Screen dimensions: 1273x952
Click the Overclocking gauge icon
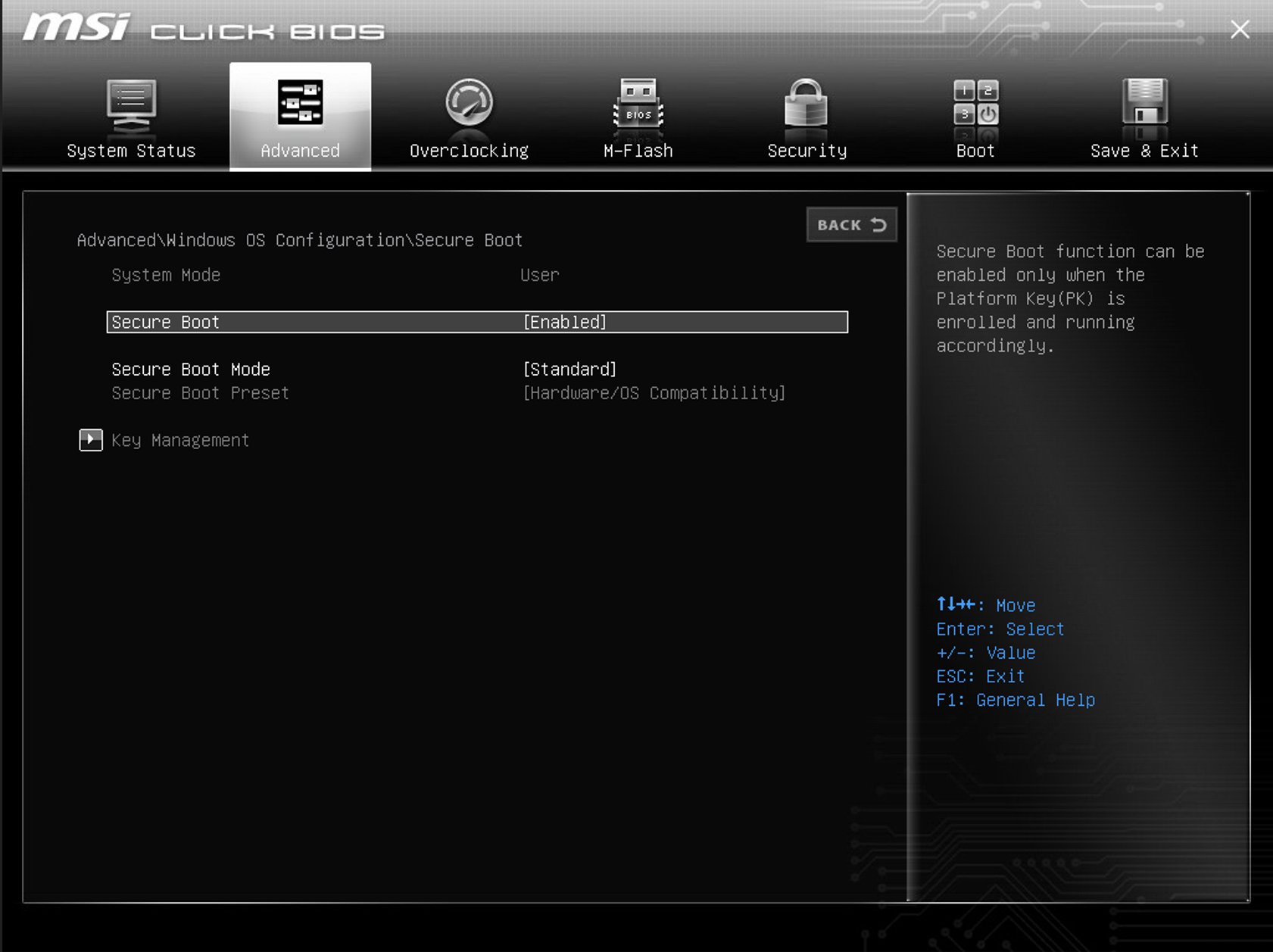[x=469, y=102]
